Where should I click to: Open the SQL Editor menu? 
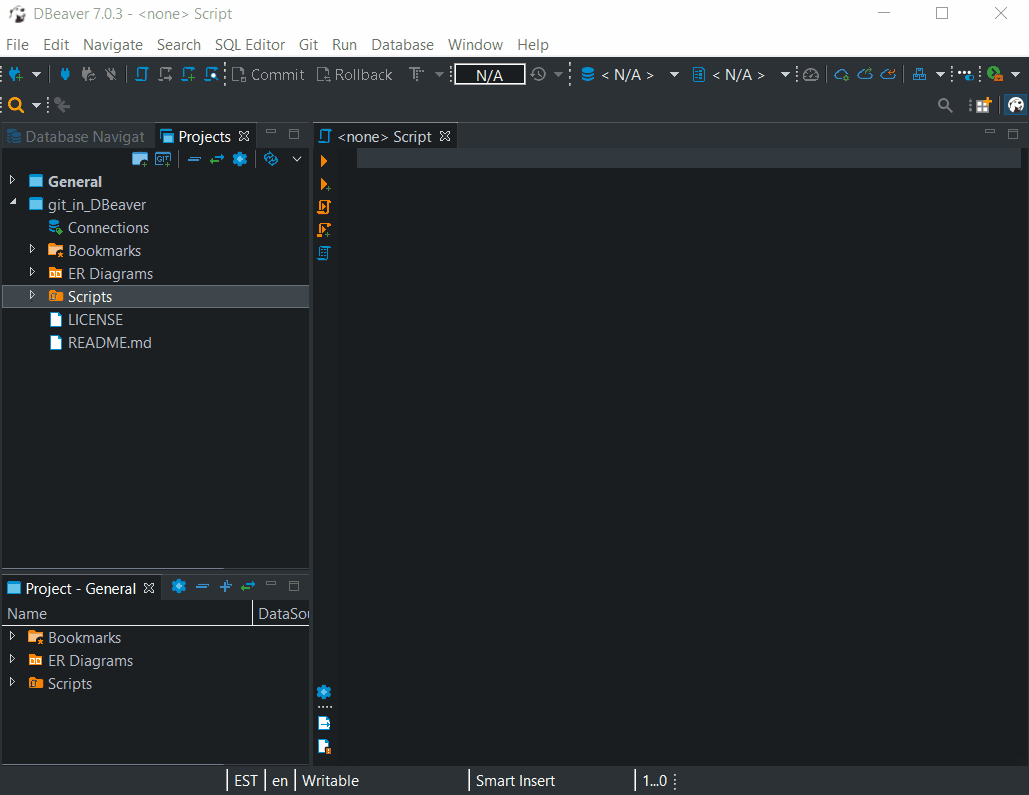(250, 45)
